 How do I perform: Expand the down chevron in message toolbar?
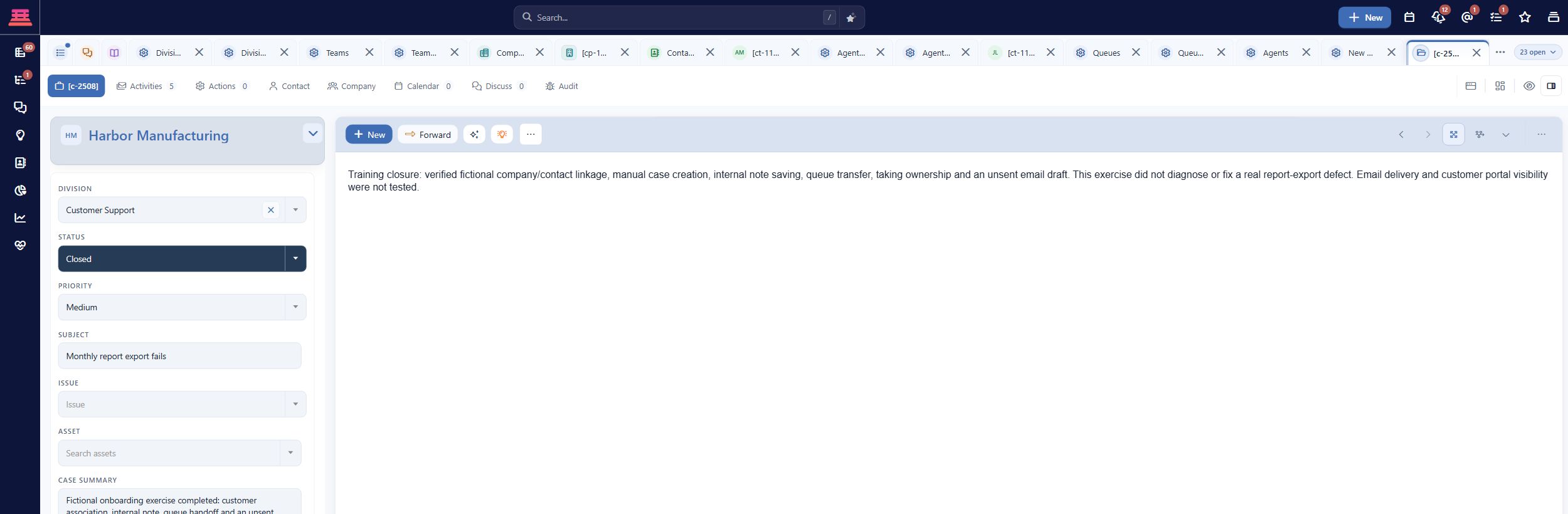coord(1506,134)
